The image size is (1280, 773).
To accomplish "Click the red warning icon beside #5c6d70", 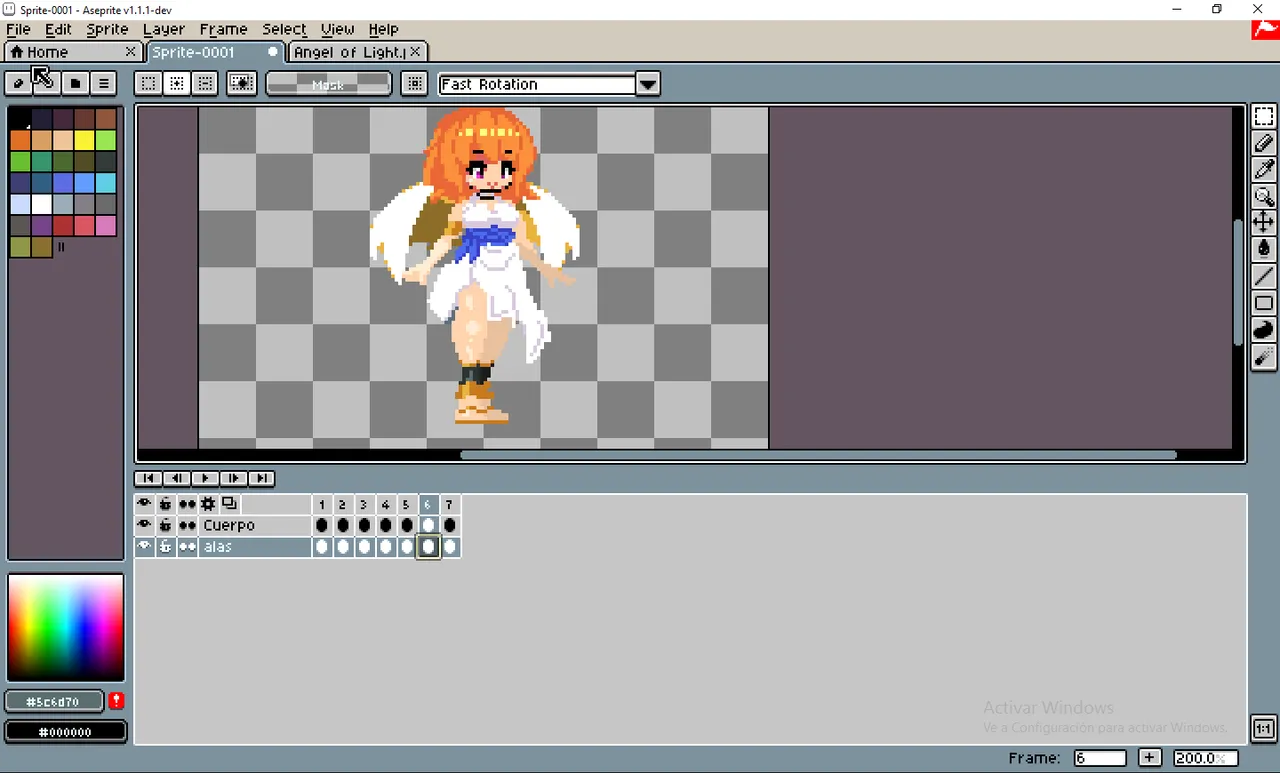I will (x=117, y=701).
